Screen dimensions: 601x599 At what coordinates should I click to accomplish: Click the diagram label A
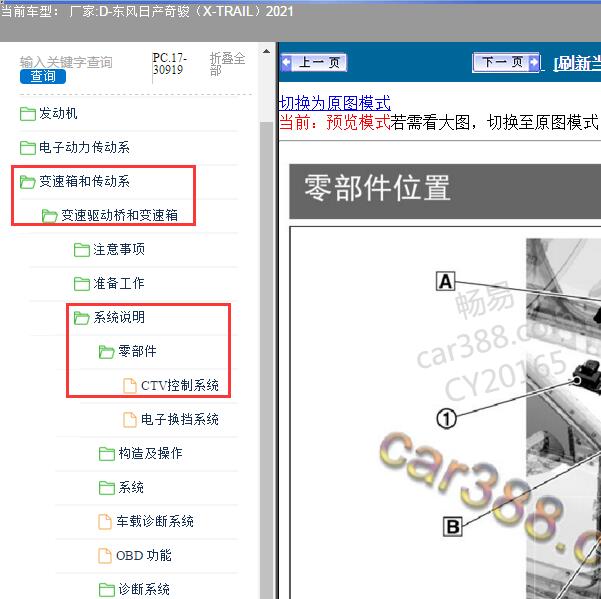(445, 282)
